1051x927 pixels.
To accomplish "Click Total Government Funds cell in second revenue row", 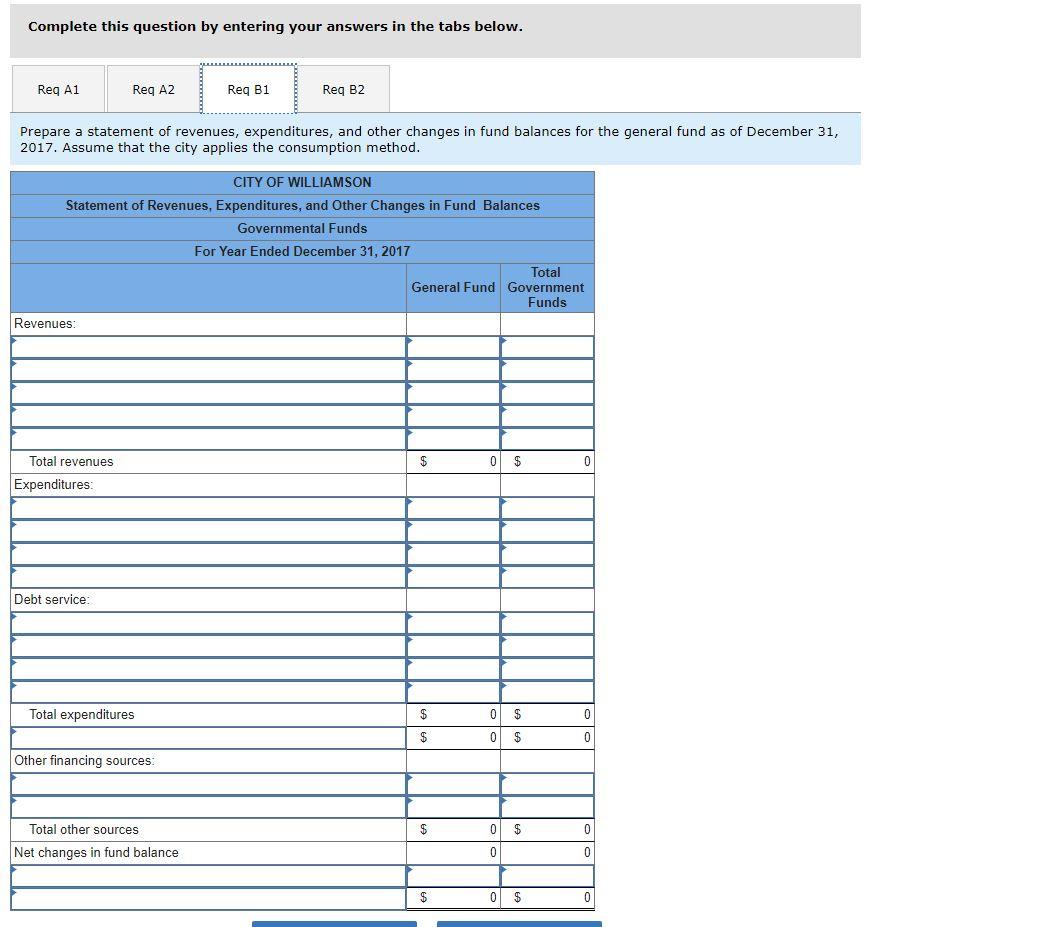I will pyautogui.click(x=548, y=370).
